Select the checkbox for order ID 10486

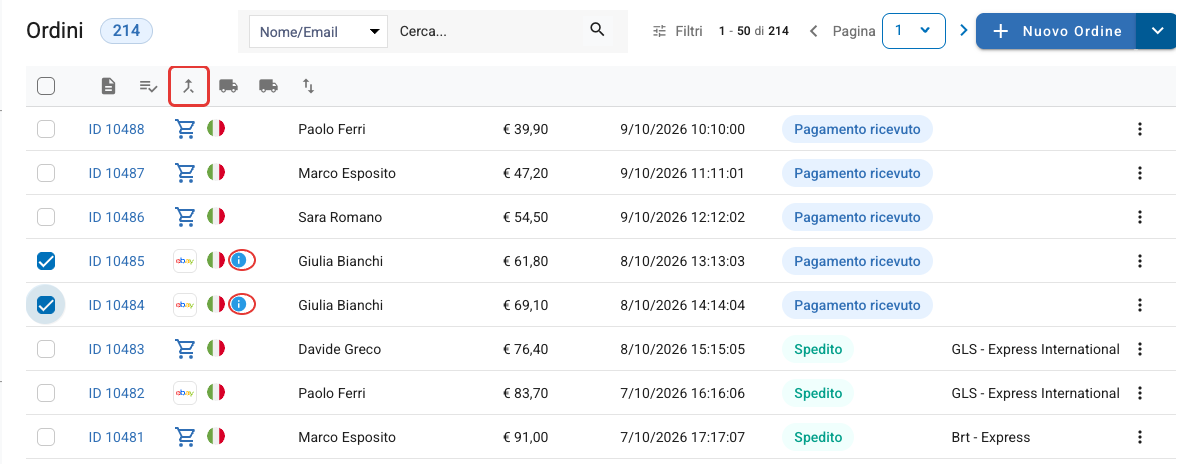(46, 217)
